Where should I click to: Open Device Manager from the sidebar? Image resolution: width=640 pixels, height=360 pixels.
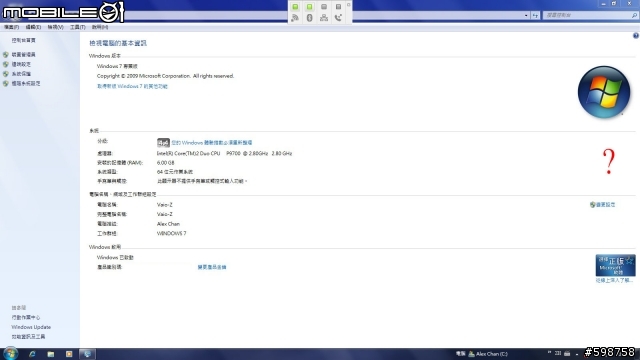point(24,54)
